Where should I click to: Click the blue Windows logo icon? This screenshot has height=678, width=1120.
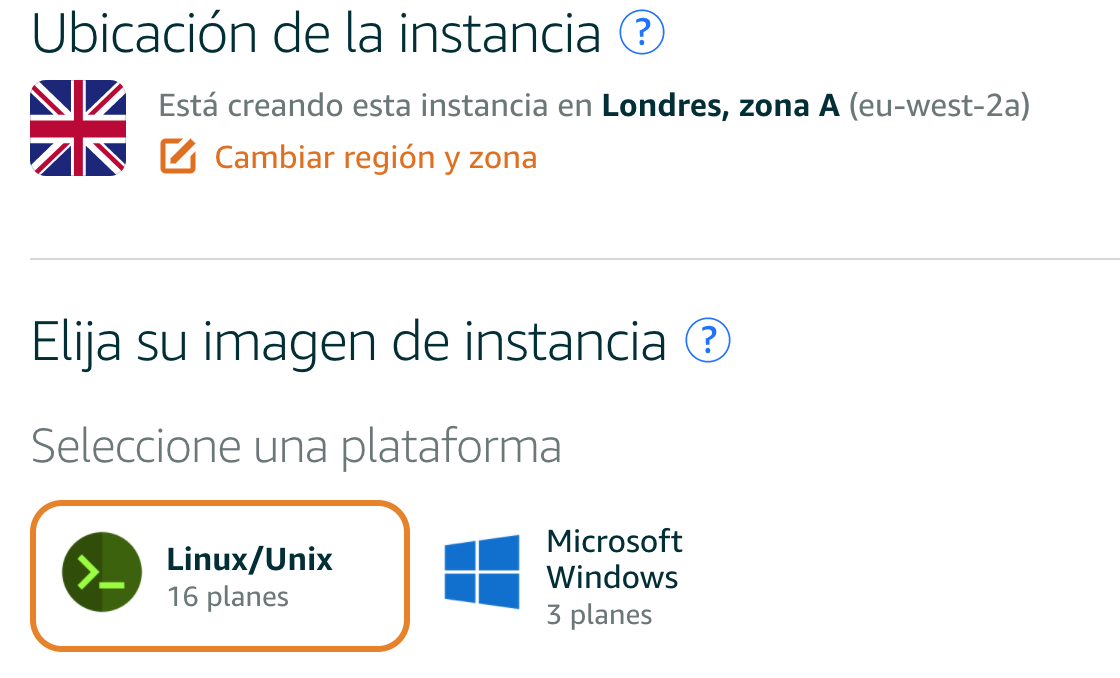pyautogui.click(x=482, y=572)
